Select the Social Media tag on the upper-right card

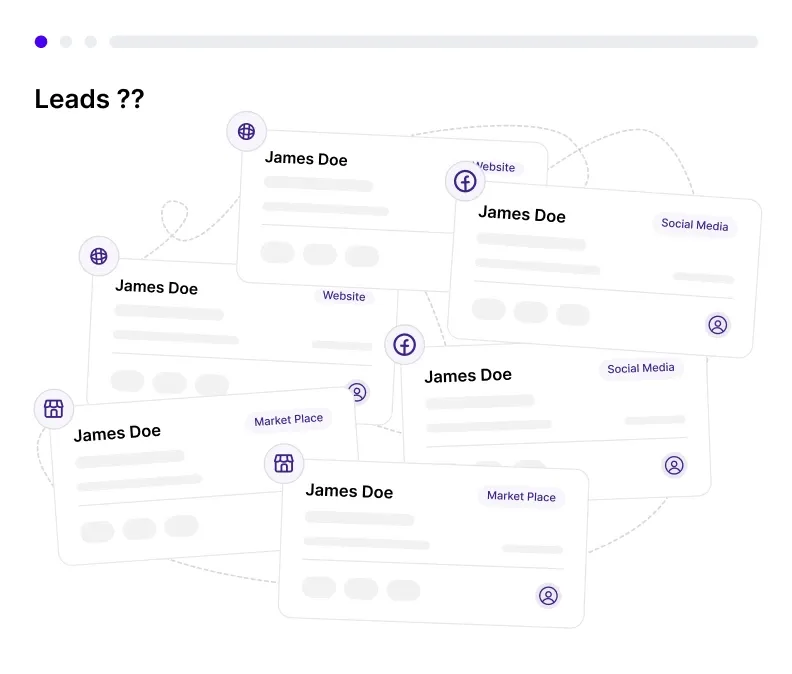coord(694,225)
